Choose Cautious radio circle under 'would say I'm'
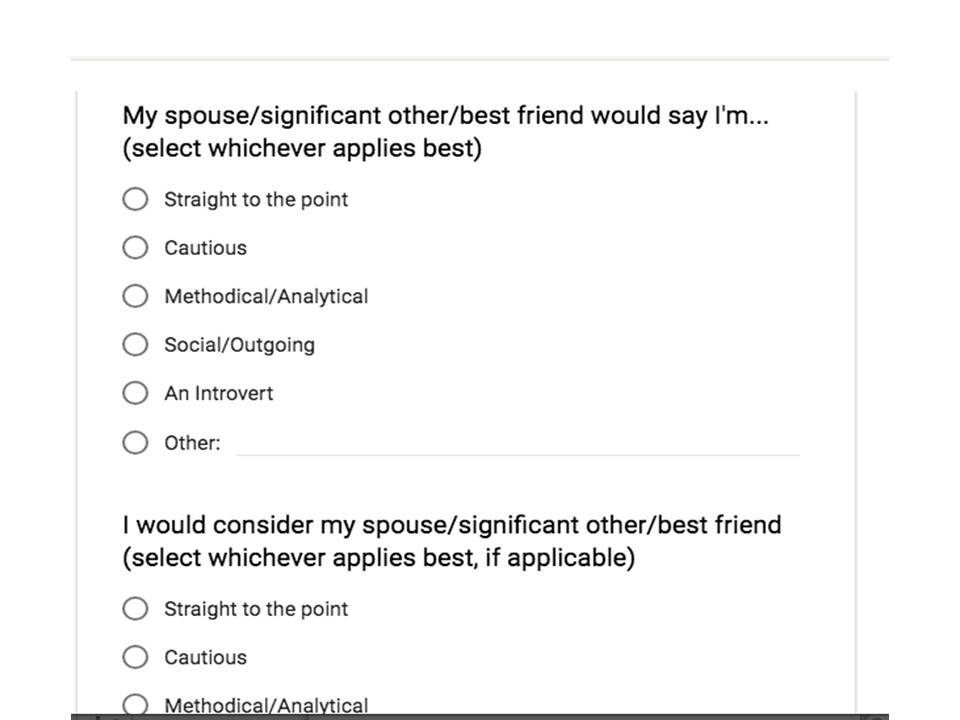This screenshot has height=720, width=960. click(135, 247)
